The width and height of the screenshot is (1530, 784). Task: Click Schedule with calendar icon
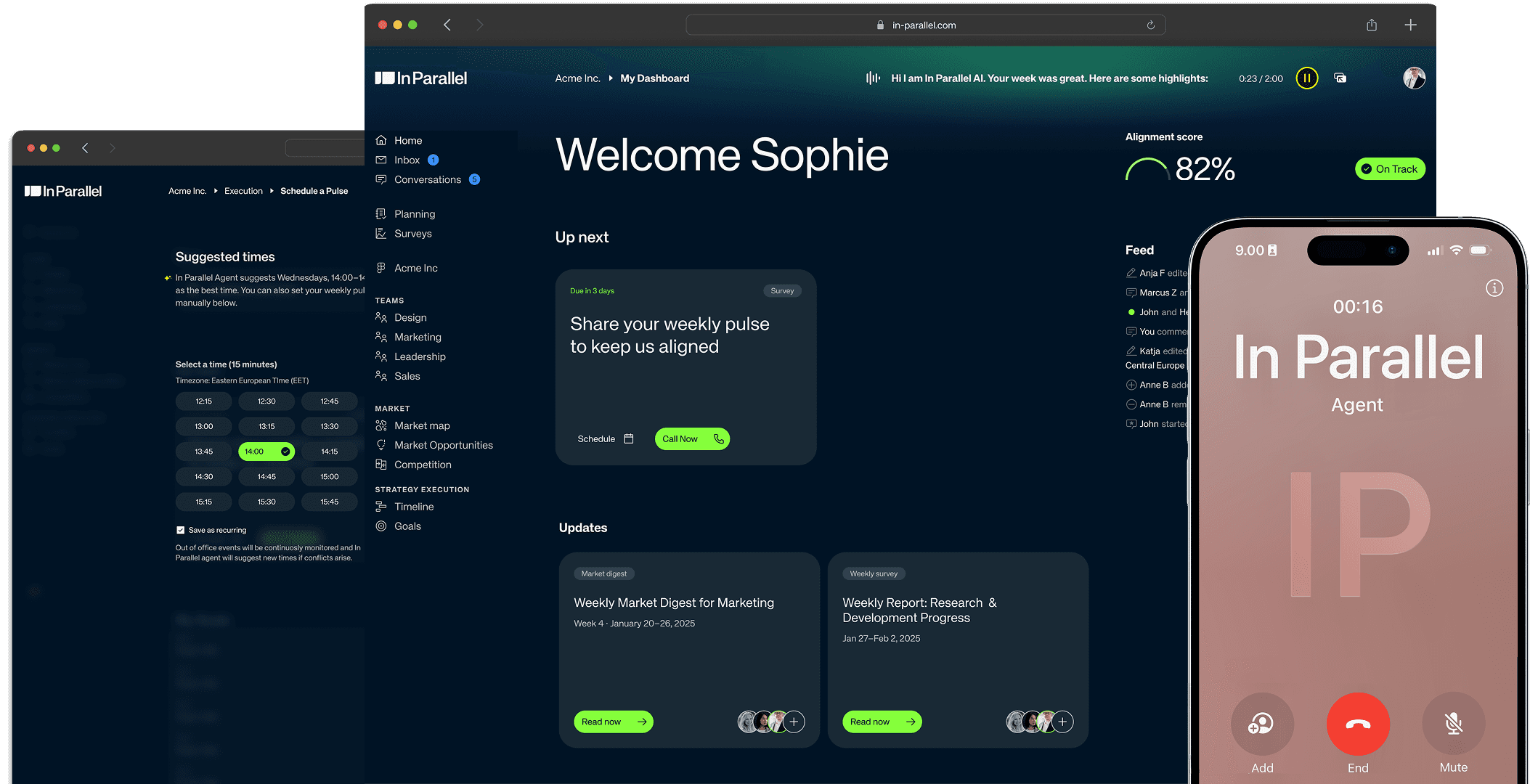coord(605,439)
